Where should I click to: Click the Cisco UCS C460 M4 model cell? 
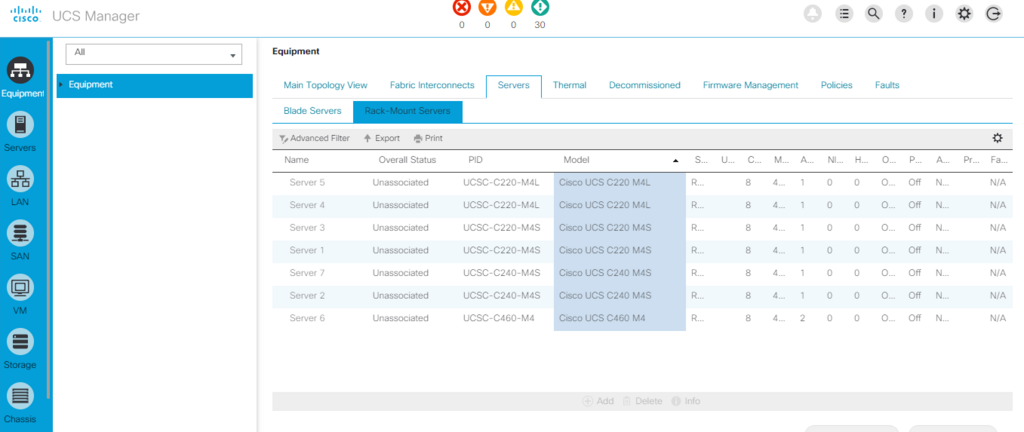point(602,318)
